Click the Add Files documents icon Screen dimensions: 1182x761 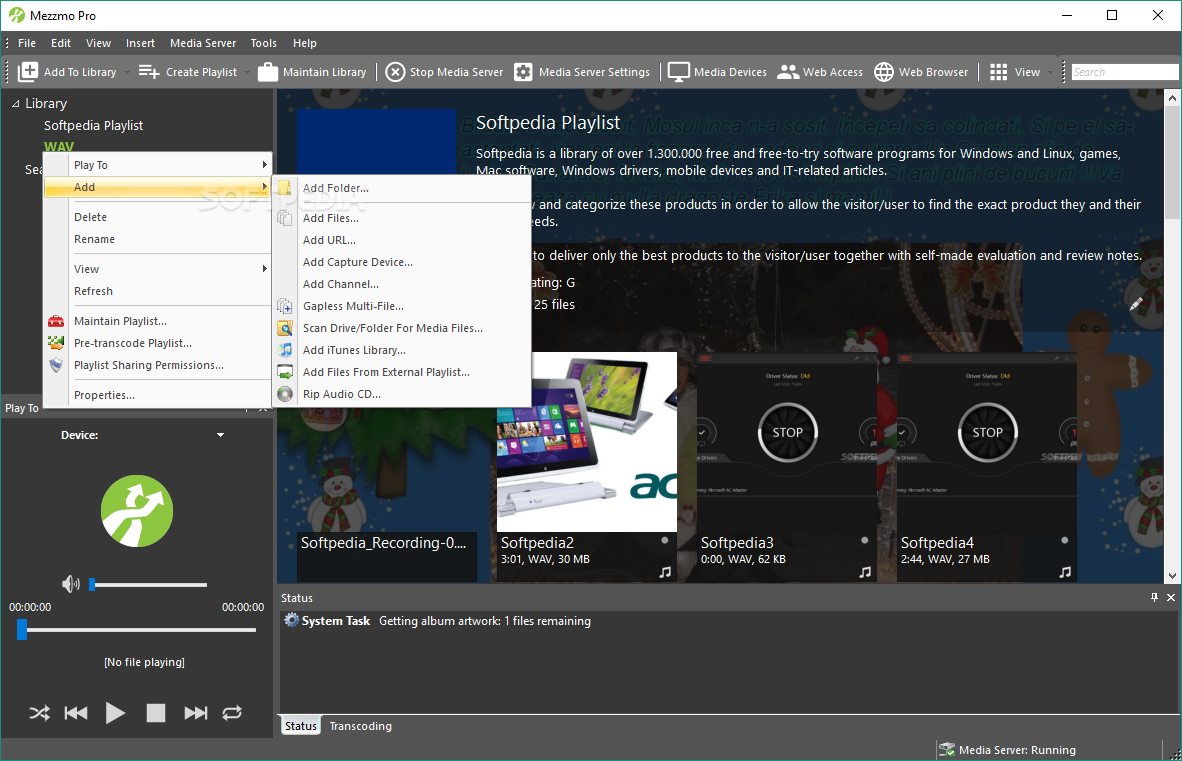click(x=285, y=218)
